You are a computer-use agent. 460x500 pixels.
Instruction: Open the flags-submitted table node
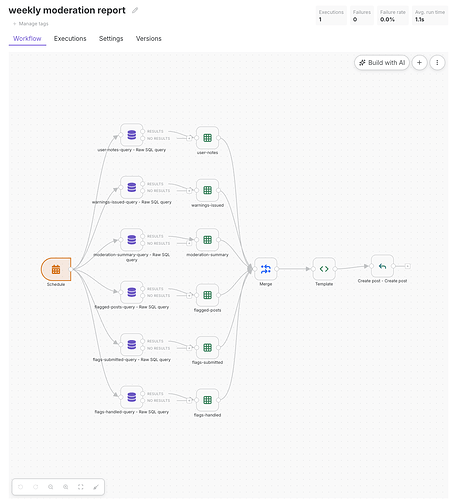(207, 348)
